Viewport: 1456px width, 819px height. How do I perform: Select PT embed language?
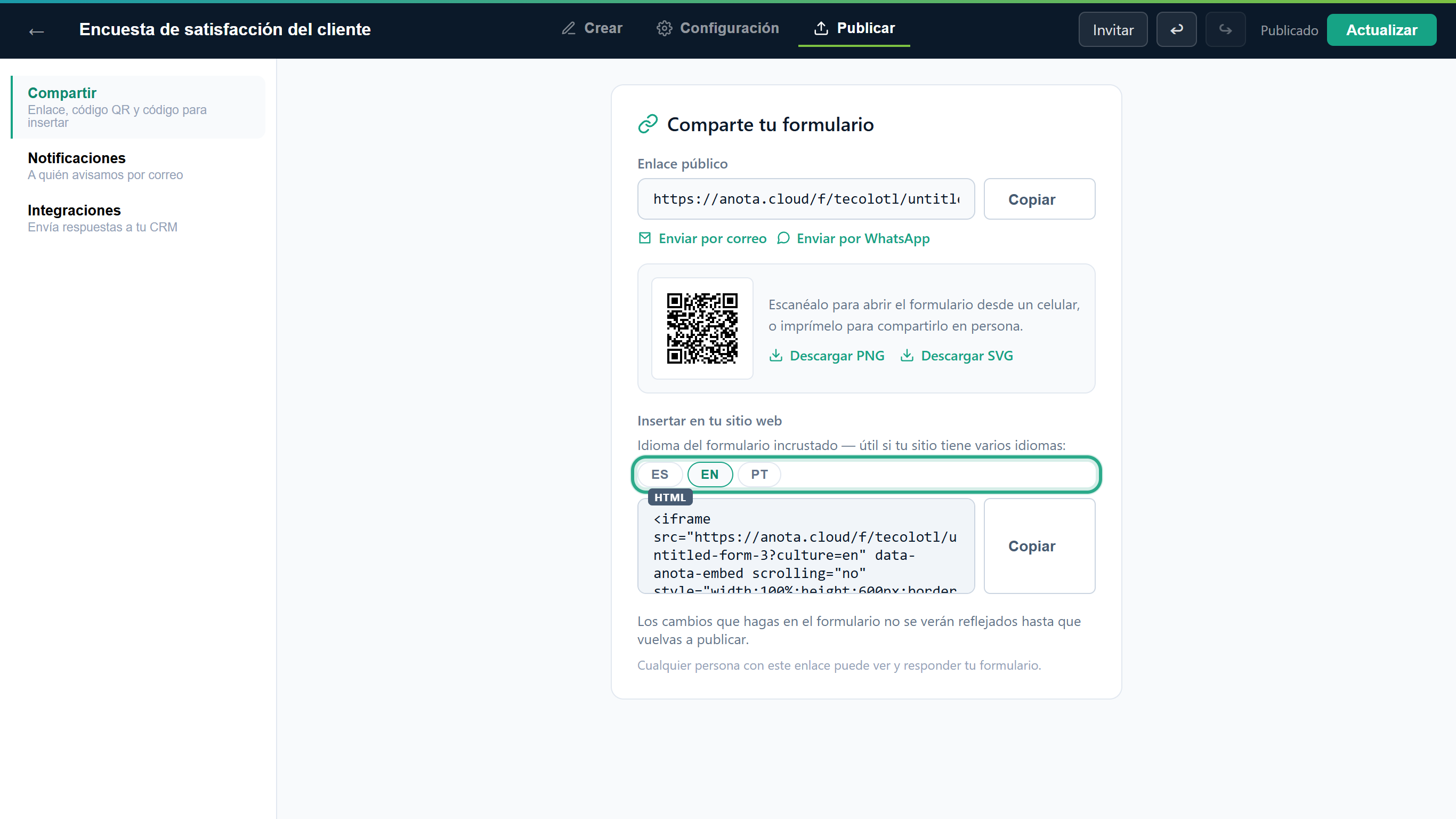pos(759,475)
